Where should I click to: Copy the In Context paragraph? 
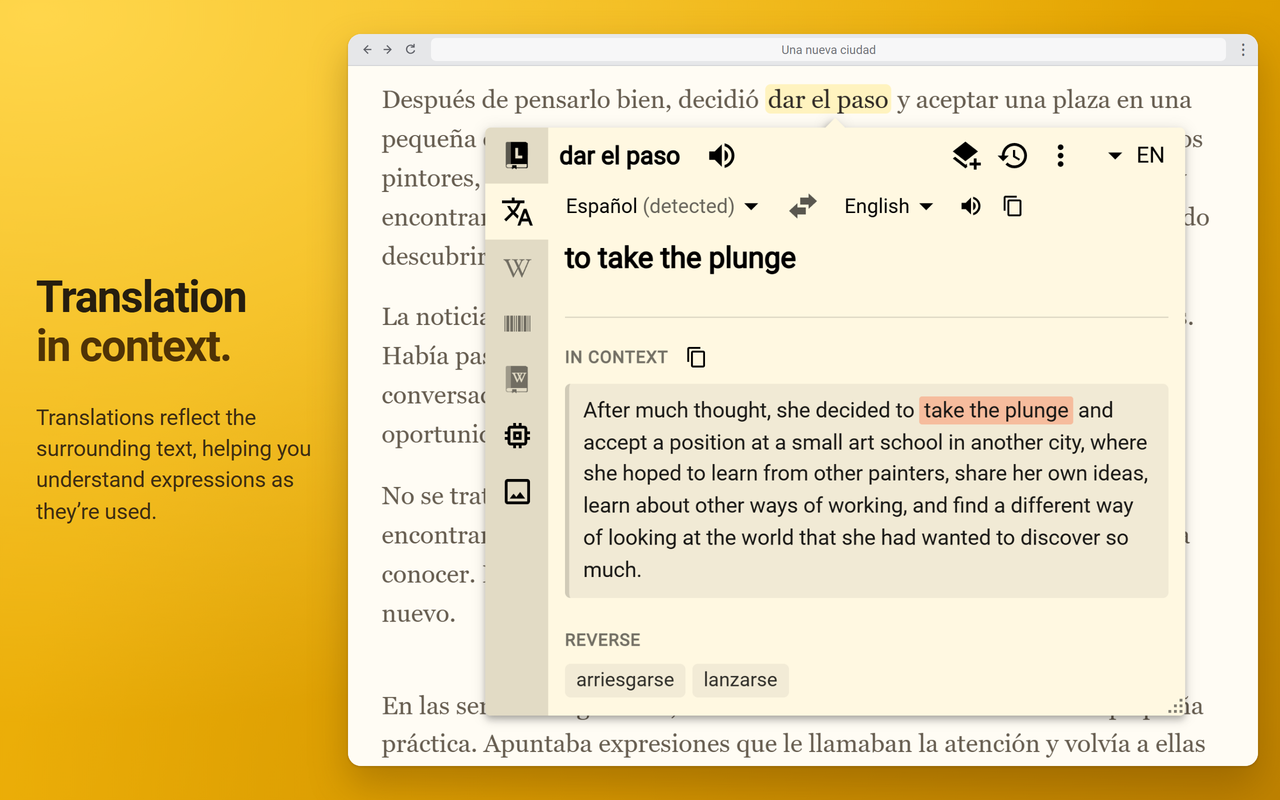coord(696,357)
